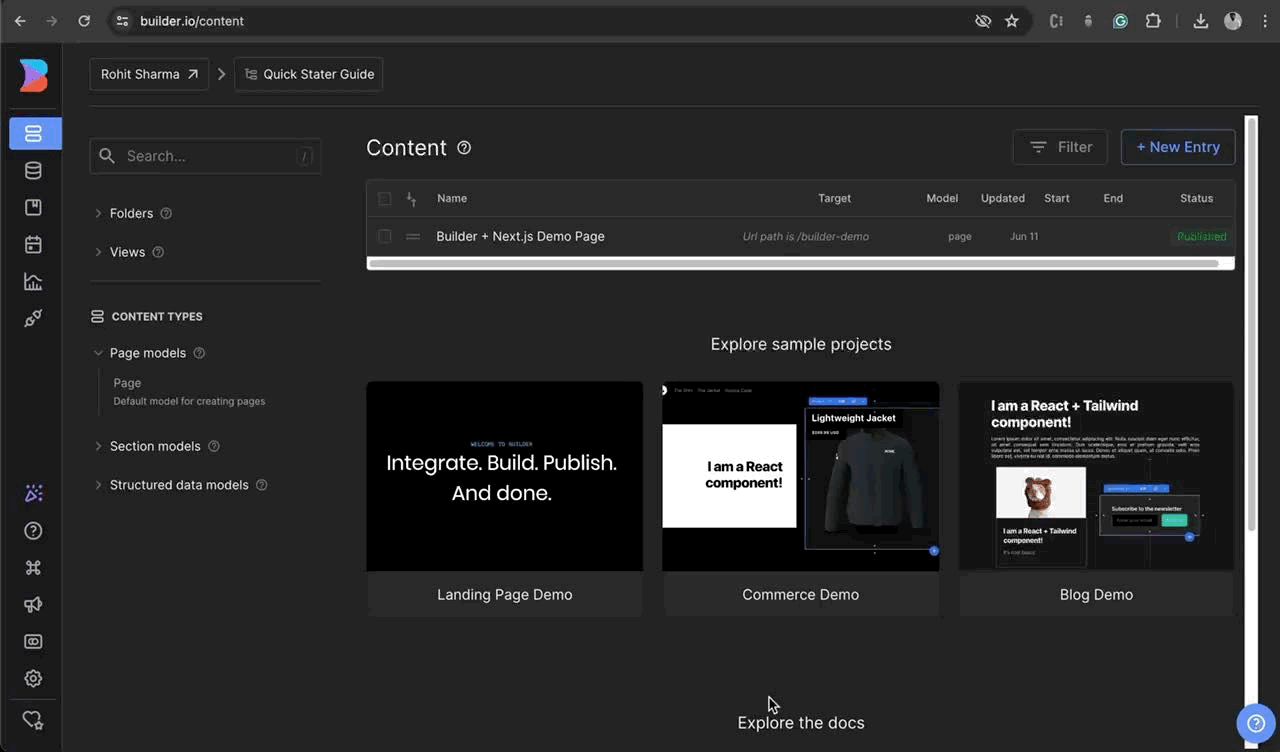Image resolution: width=1280 pixels, height=752 pixels.
Task: Go back with browser back arrow
Action: [20, 21]
